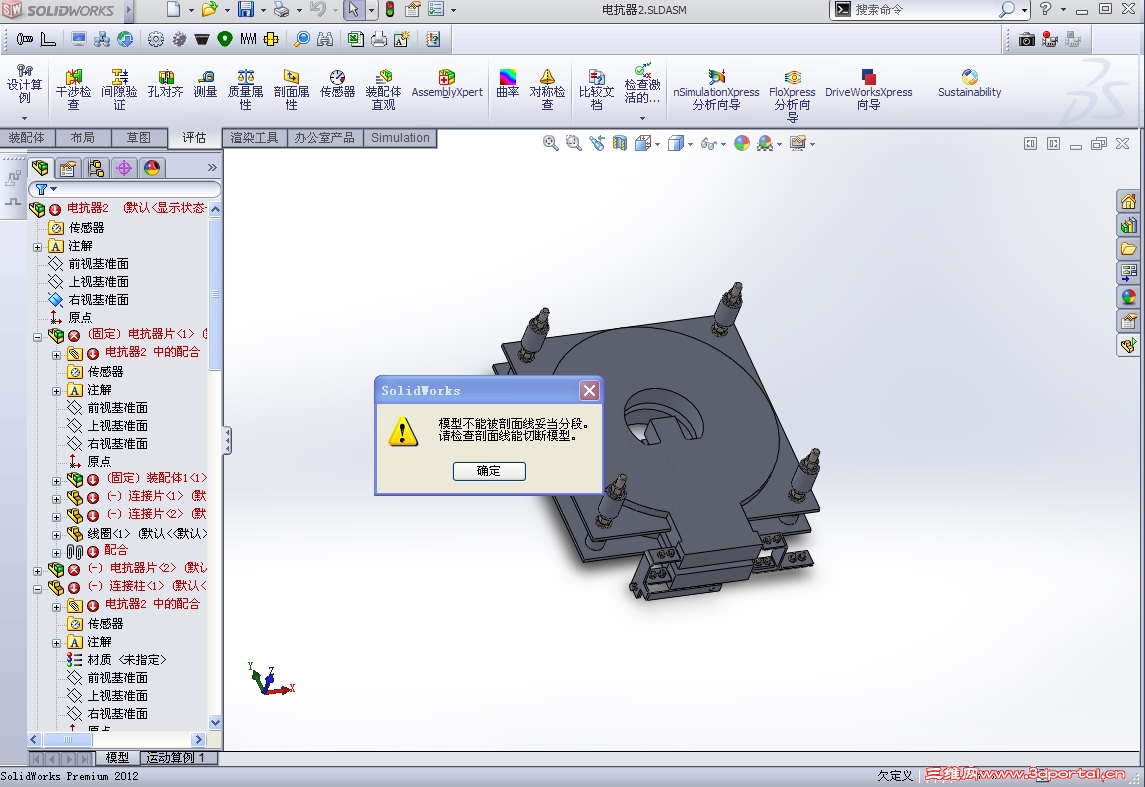Viewport: 1145px width, 787px height.
Task: Click 确定 in the SolidWorks warning dialog
Action: coord(488,471)
